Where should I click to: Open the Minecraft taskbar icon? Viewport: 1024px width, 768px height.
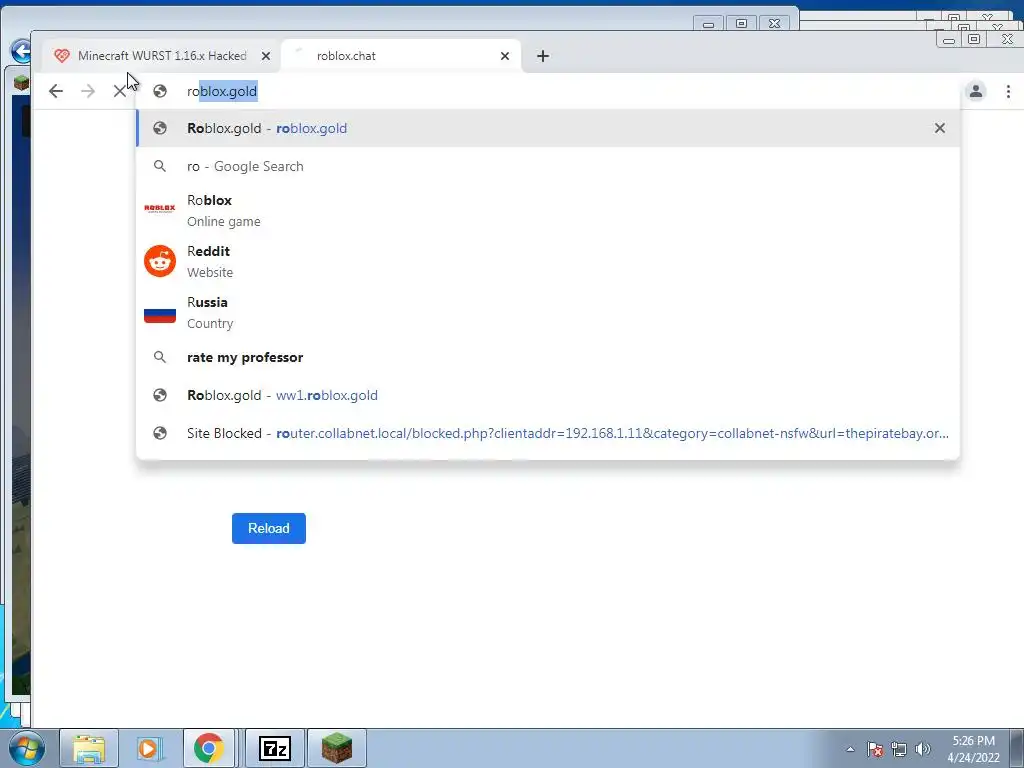[x=337, y=748]
